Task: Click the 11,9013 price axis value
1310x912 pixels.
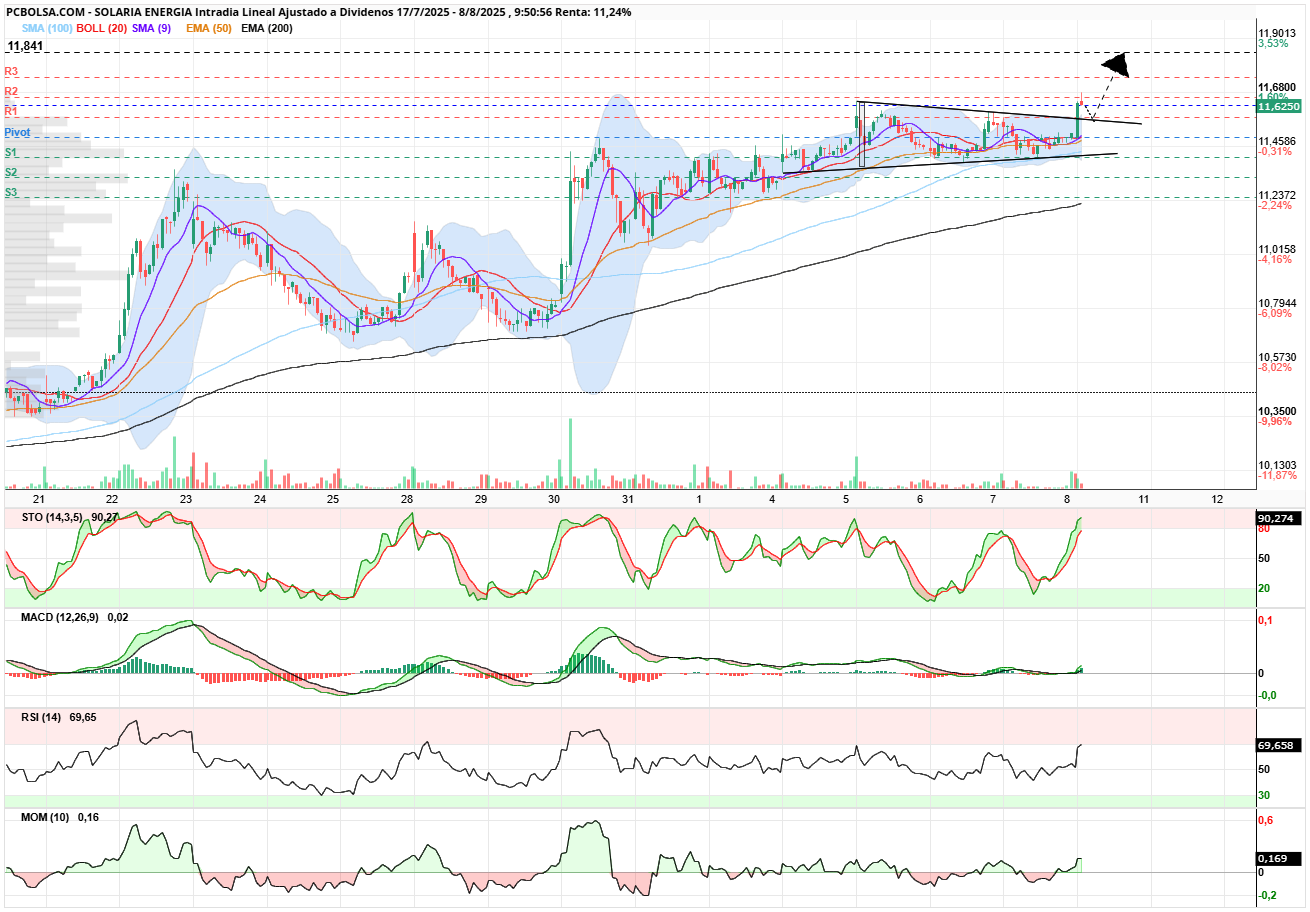Action: click(1277, 33)
